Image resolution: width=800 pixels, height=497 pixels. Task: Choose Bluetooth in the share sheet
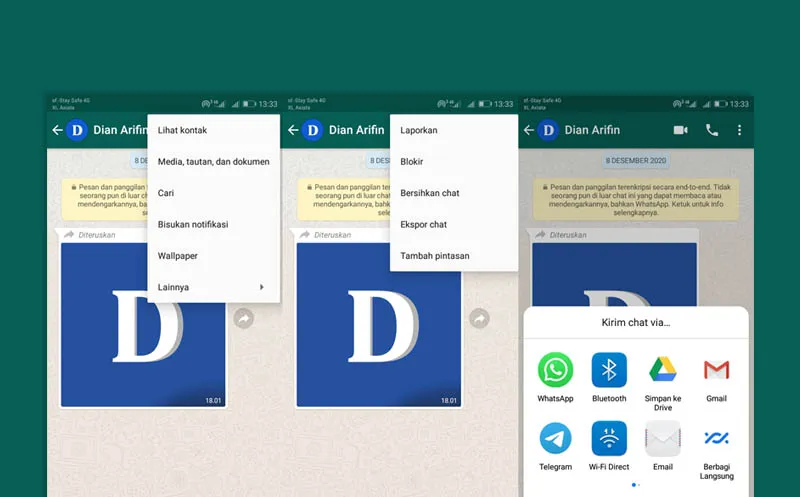tap(609, 370)
